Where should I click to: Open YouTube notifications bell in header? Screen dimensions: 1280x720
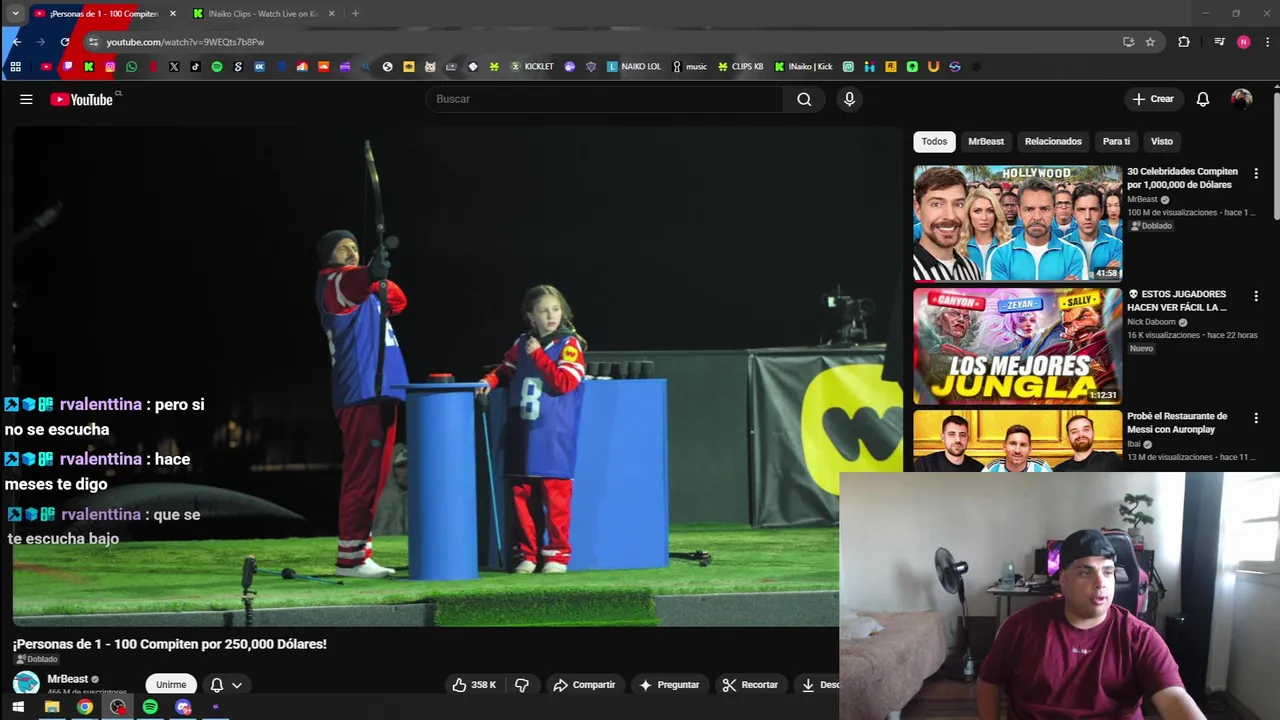click(x=1203, y=99)
